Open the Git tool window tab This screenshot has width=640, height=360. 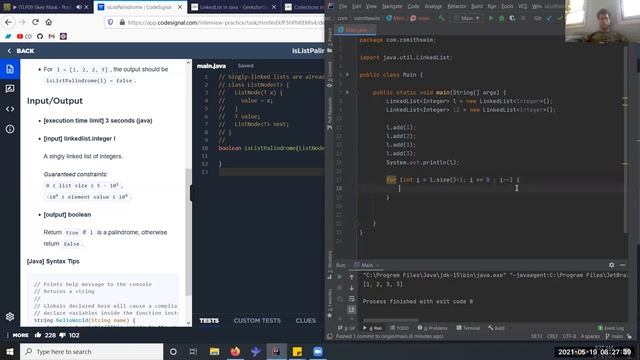(347, 328)
